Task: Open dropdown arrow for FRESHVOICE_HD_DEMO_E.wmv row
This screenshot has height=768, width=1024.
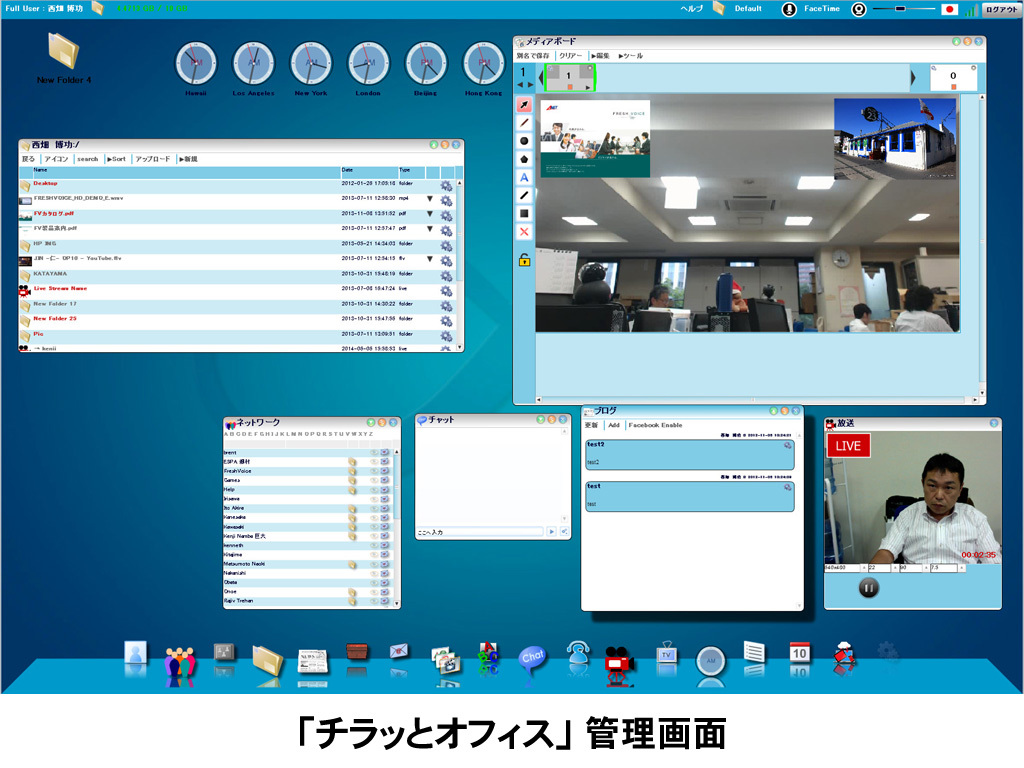Action: coord(430,199)
